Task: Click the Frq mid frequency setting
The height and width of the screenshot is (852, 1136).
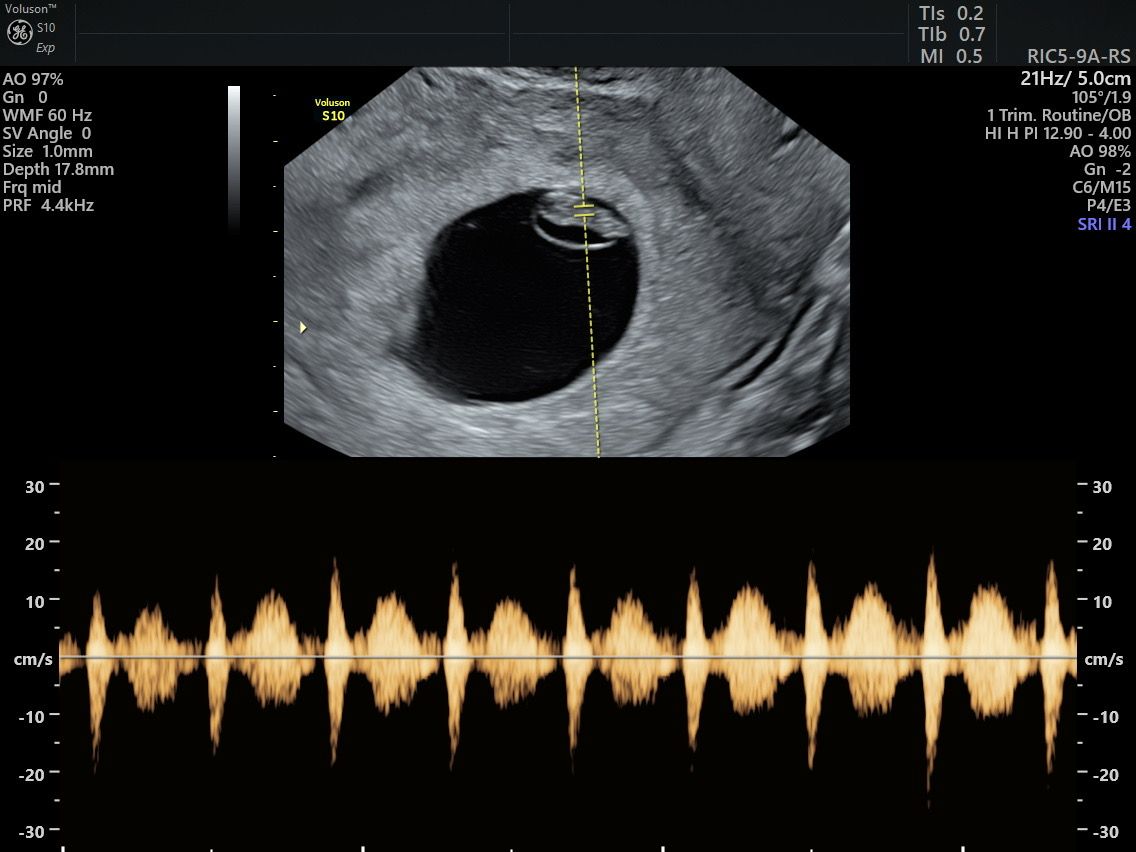Action: 32,187
